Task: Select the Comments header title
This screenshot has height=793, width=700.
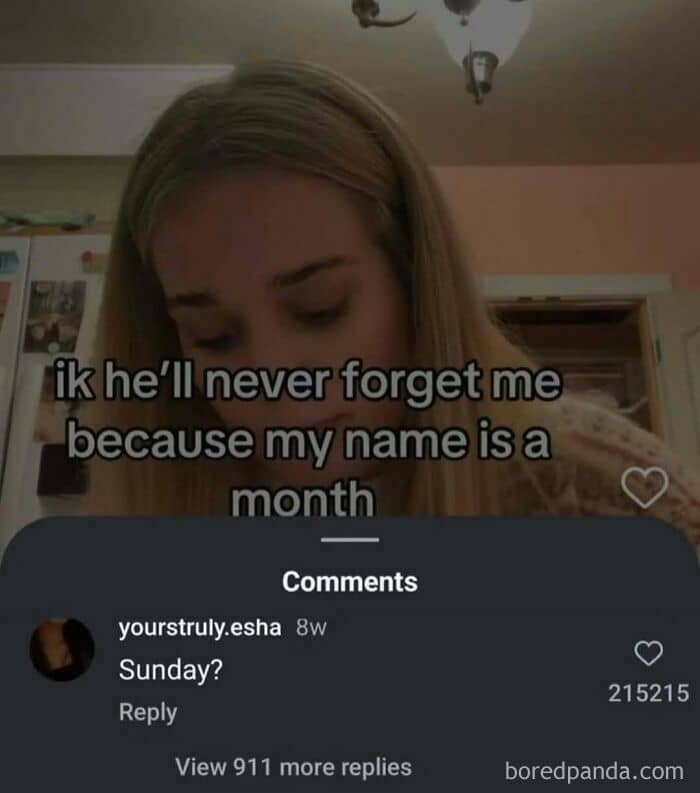Action: 350,582
